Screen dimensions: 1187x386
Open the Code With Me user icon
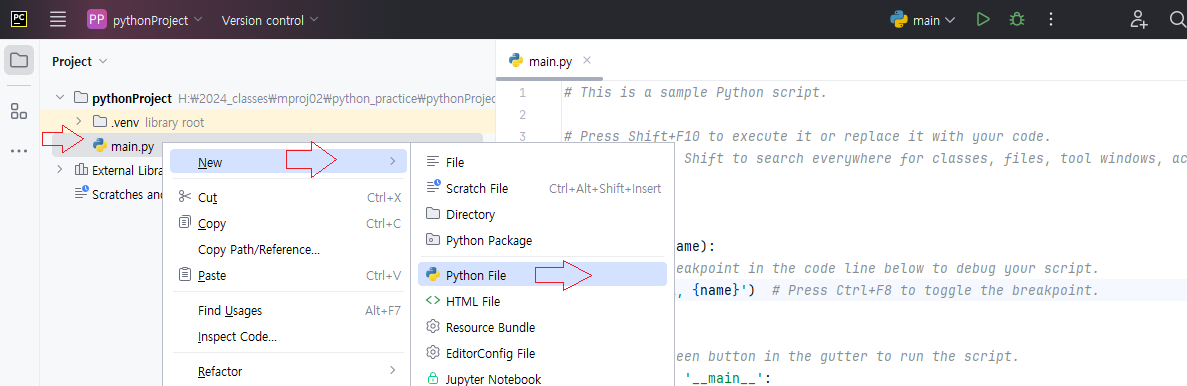[x=1139, y=20]
